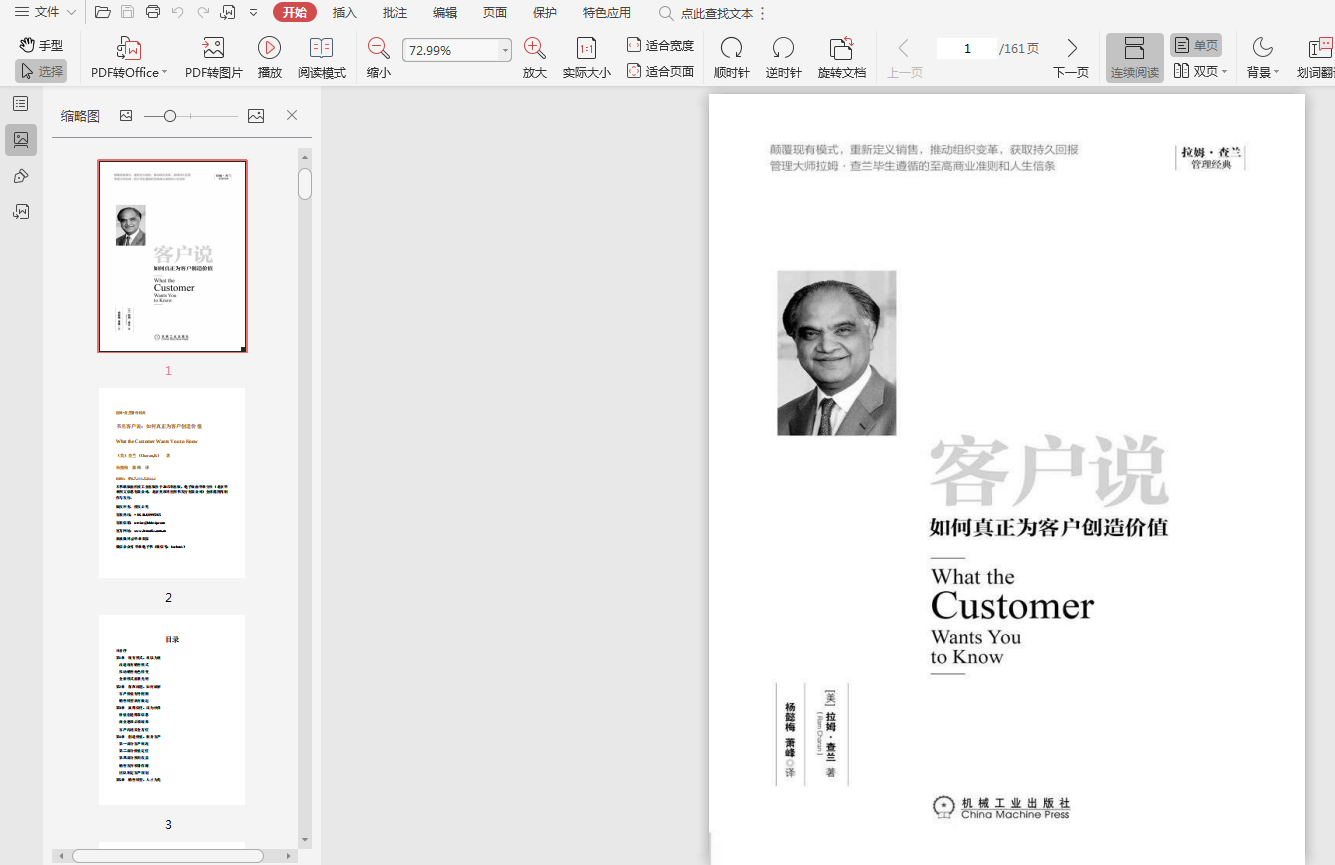Image resolution: width=1335 pixels, height=865 pixels.
Task: Select page 1 cover thumbnail
Action: coord(172,256)
